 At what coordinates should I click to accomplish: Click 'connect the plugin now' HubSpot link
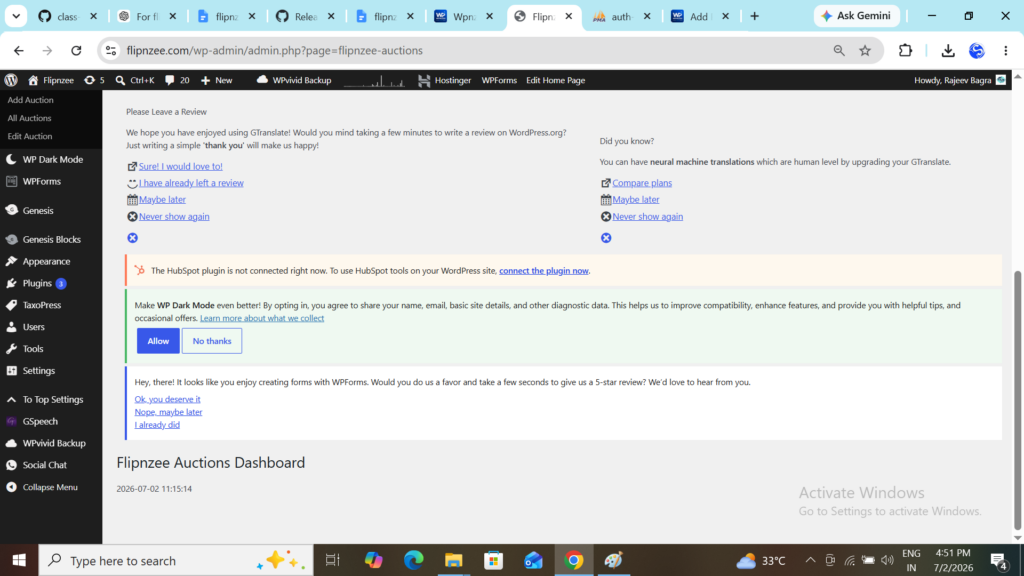[543, 270]
